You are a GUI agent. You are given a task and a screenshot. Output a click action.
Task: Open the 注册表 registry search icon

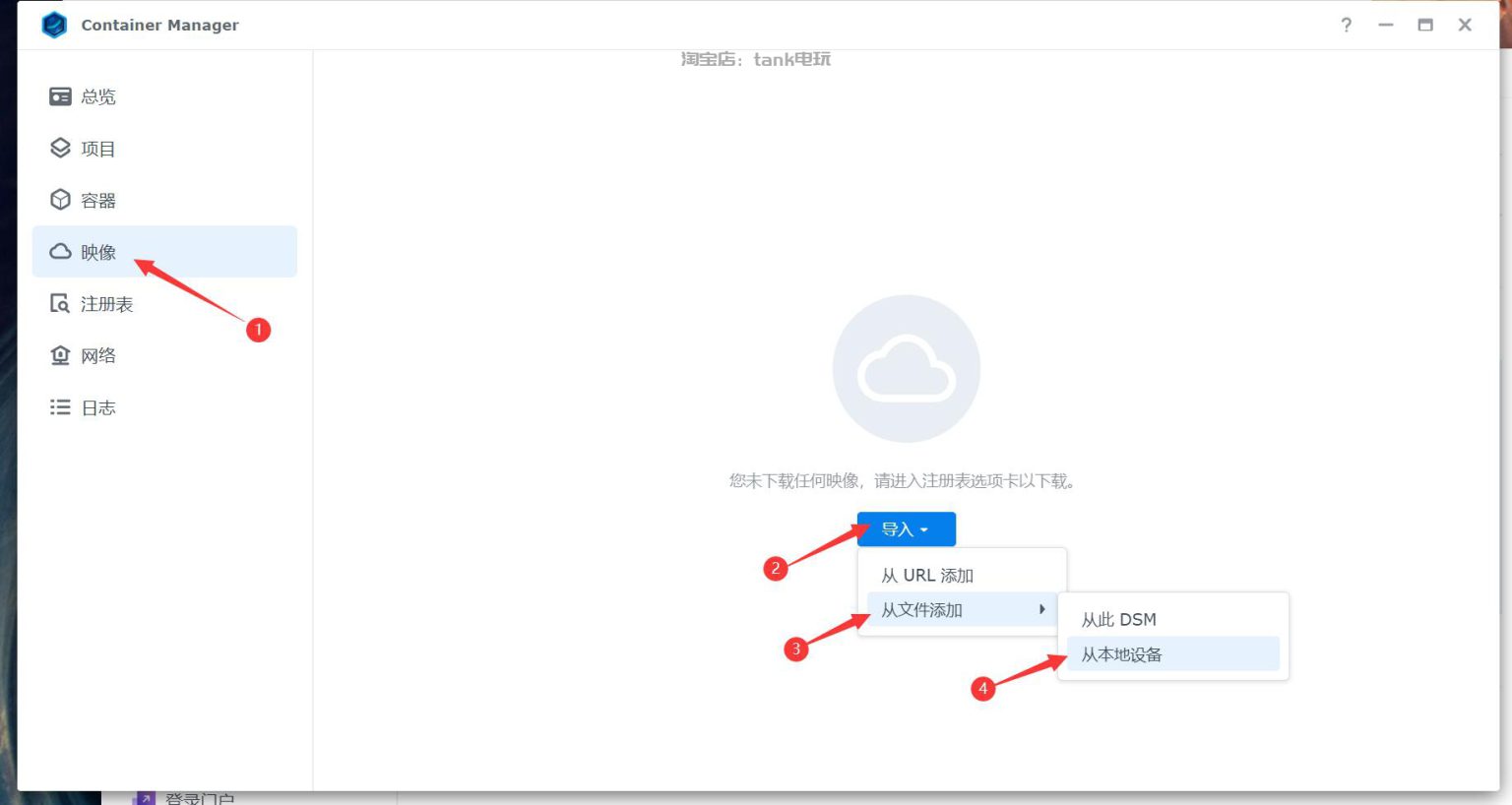(60, 303)
